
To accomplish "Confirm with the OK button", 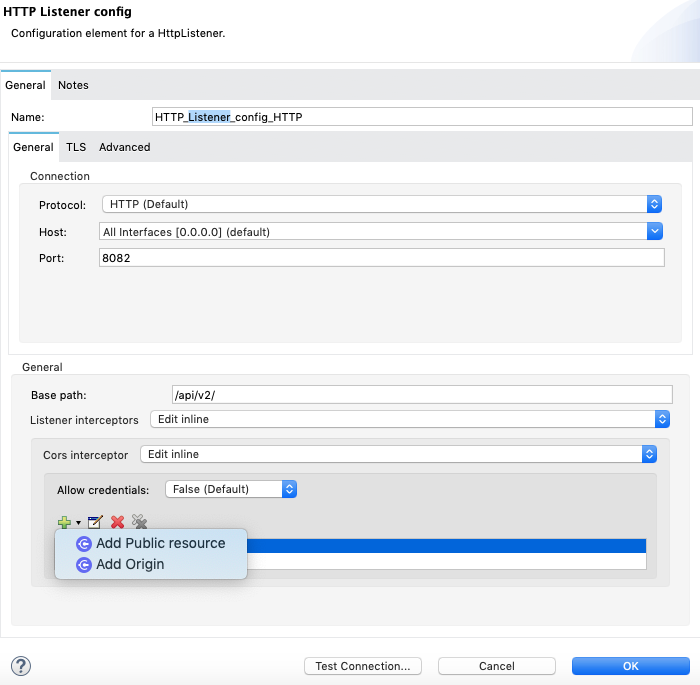I will [x=630, y=666].
